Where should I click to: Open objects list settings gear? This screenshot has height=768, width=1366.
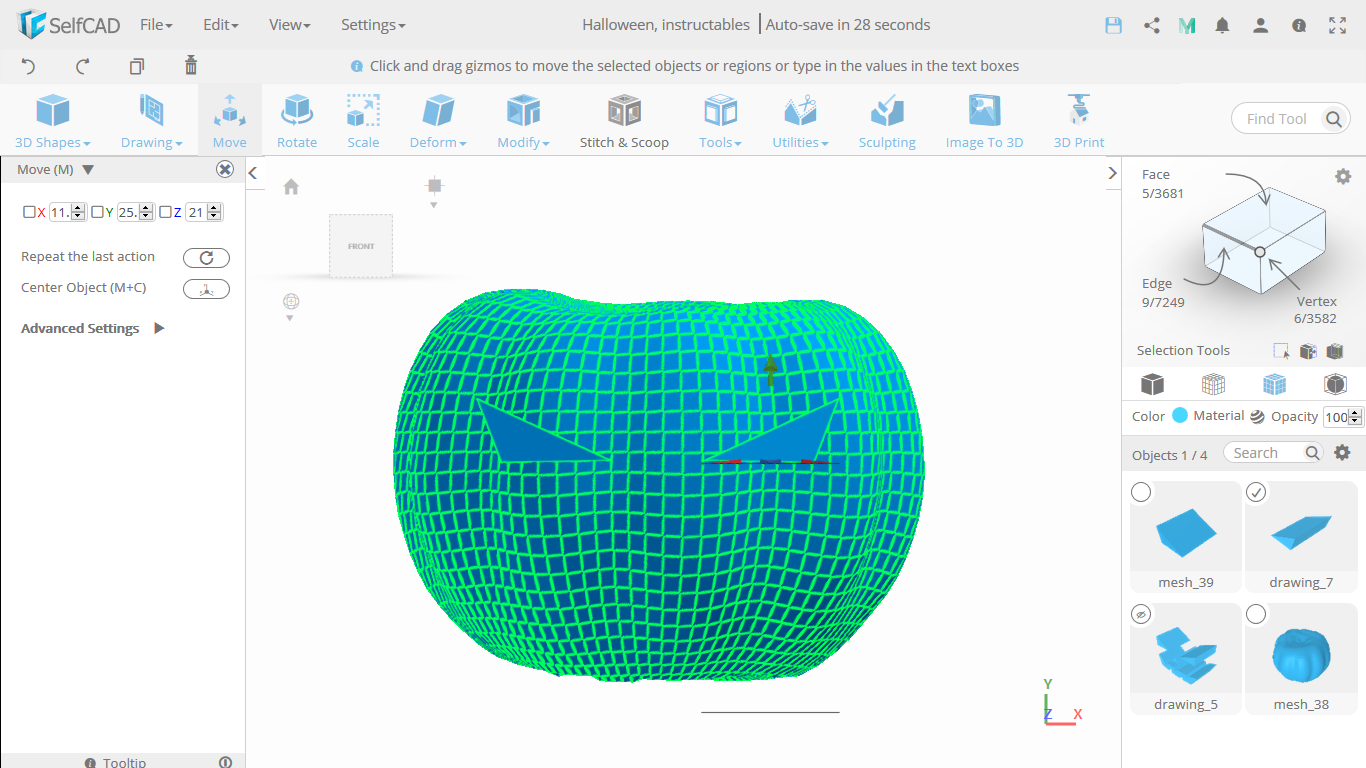point(1343,453)
